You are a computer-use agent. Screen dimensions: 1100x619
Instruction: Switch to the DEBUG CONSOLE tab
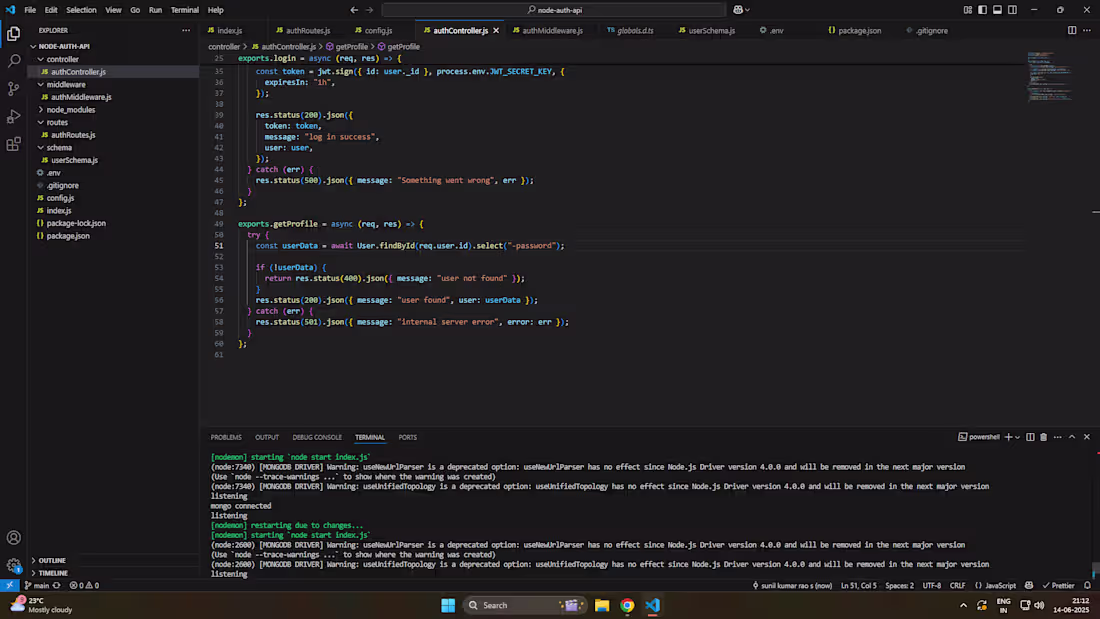[317, 437]
